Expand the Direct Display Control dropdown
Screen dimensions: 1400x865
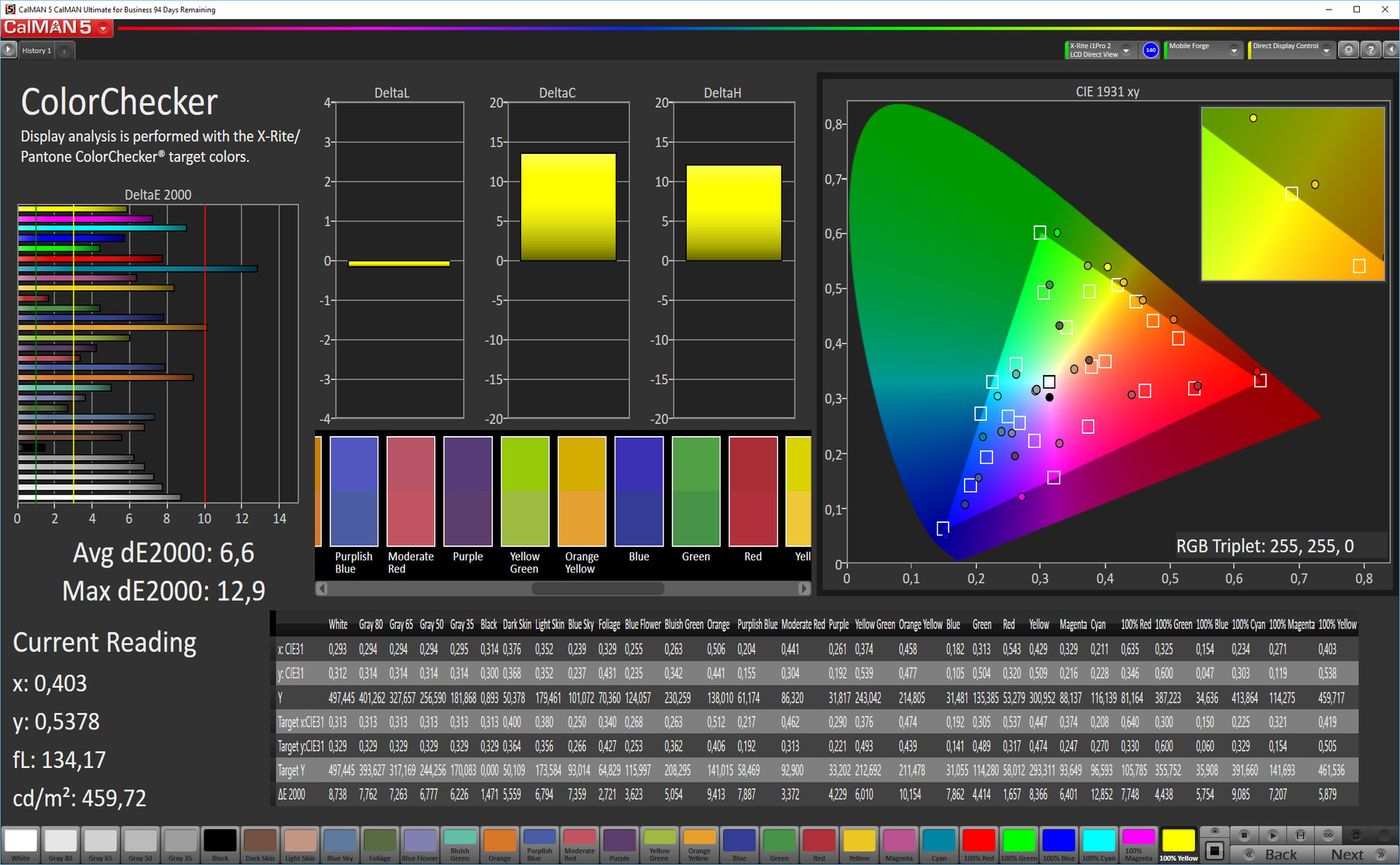[x=1326, y=50]
